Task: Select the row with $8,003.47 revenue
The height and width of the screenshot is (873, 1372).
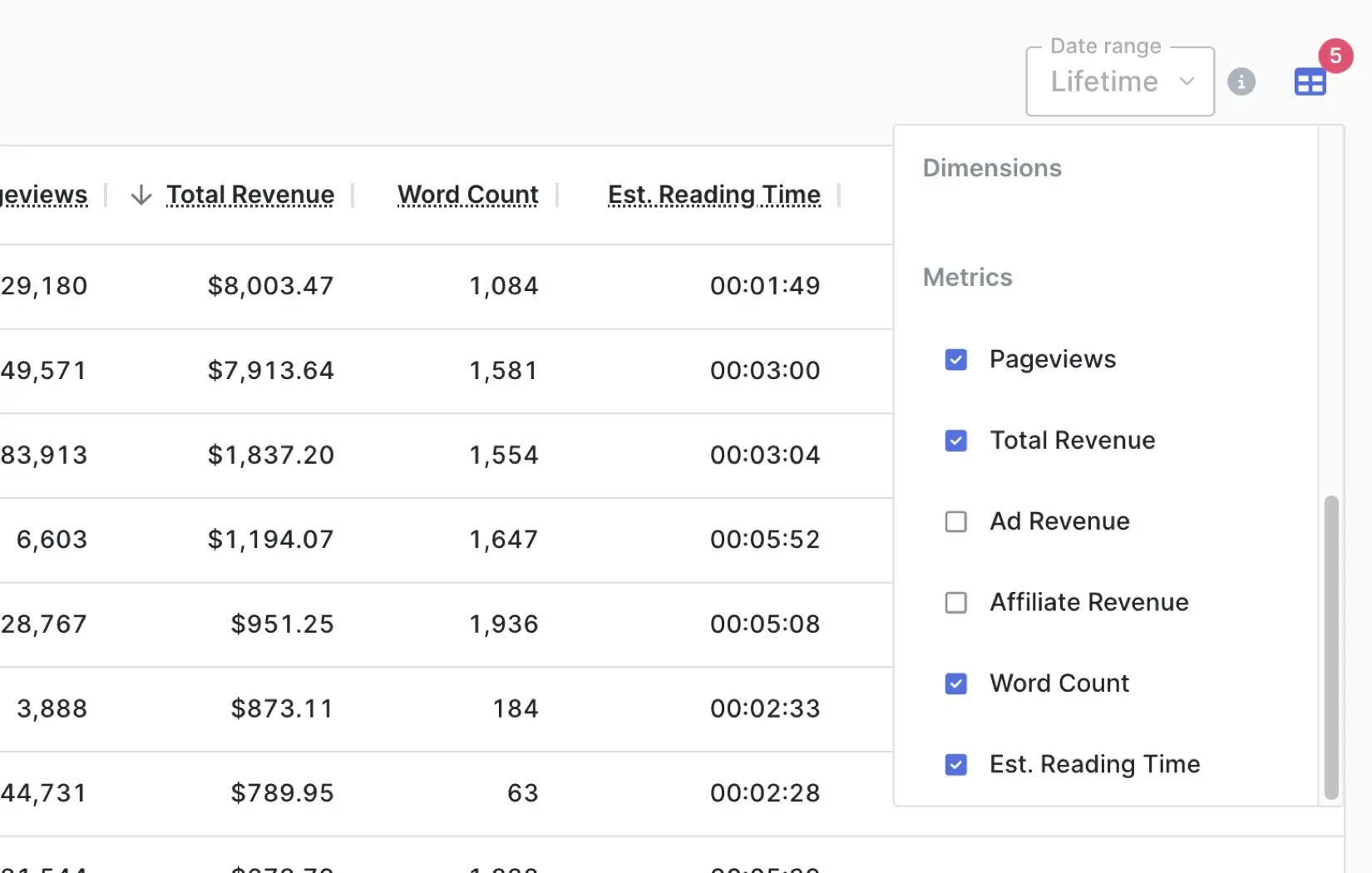Action: [x=270, y=286]
